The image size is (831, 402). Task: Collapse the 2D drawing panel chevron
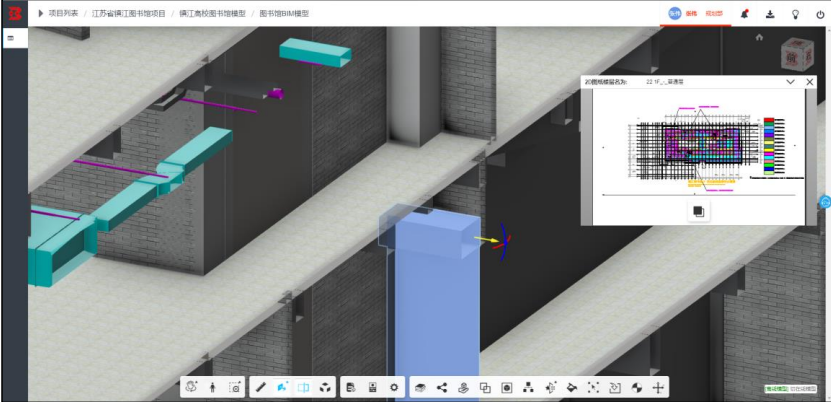[790, 82]
